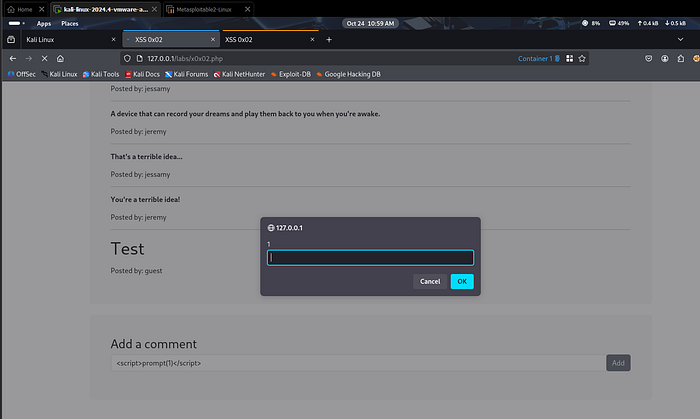The image size is (700, 419).
Task: Close the Metasploitable2-Linux VM tab
Action: (x=247, y=9)
